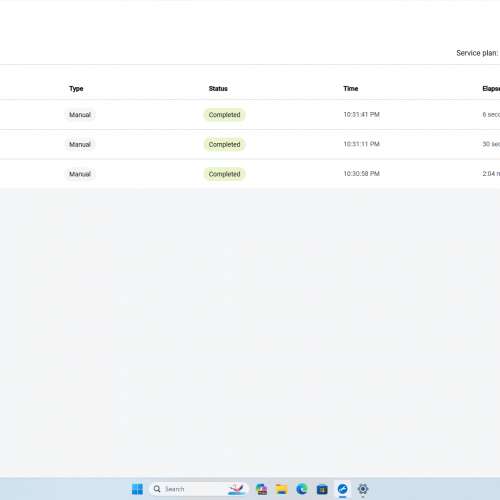
Task: Sort by the Type column header
Action: point(76,88)
